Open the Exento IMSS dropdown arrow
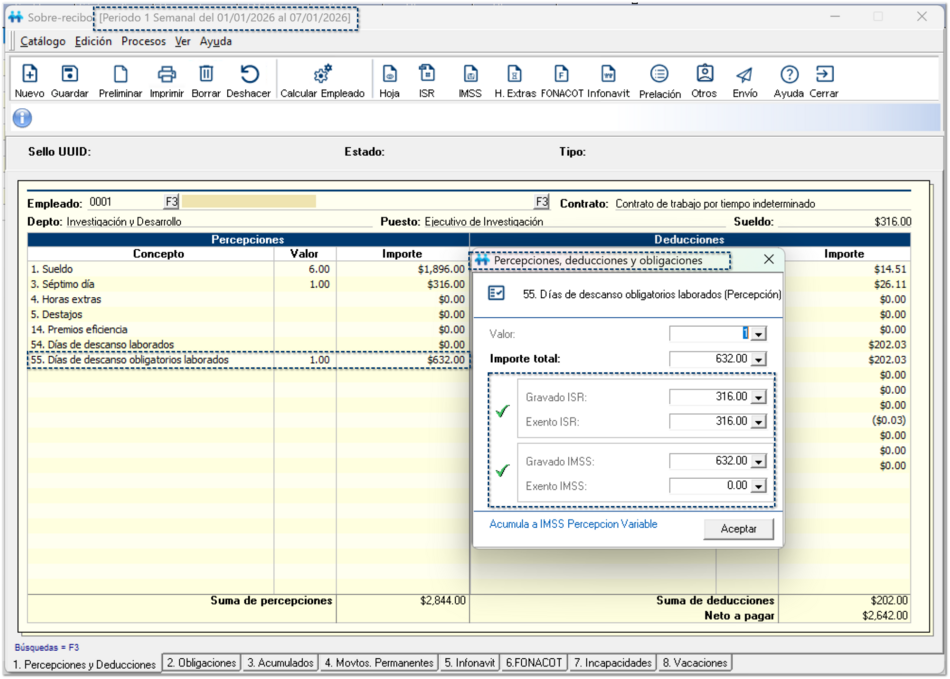Image resolution: width=950 pixels, height=679 pixels. point(759,487)
